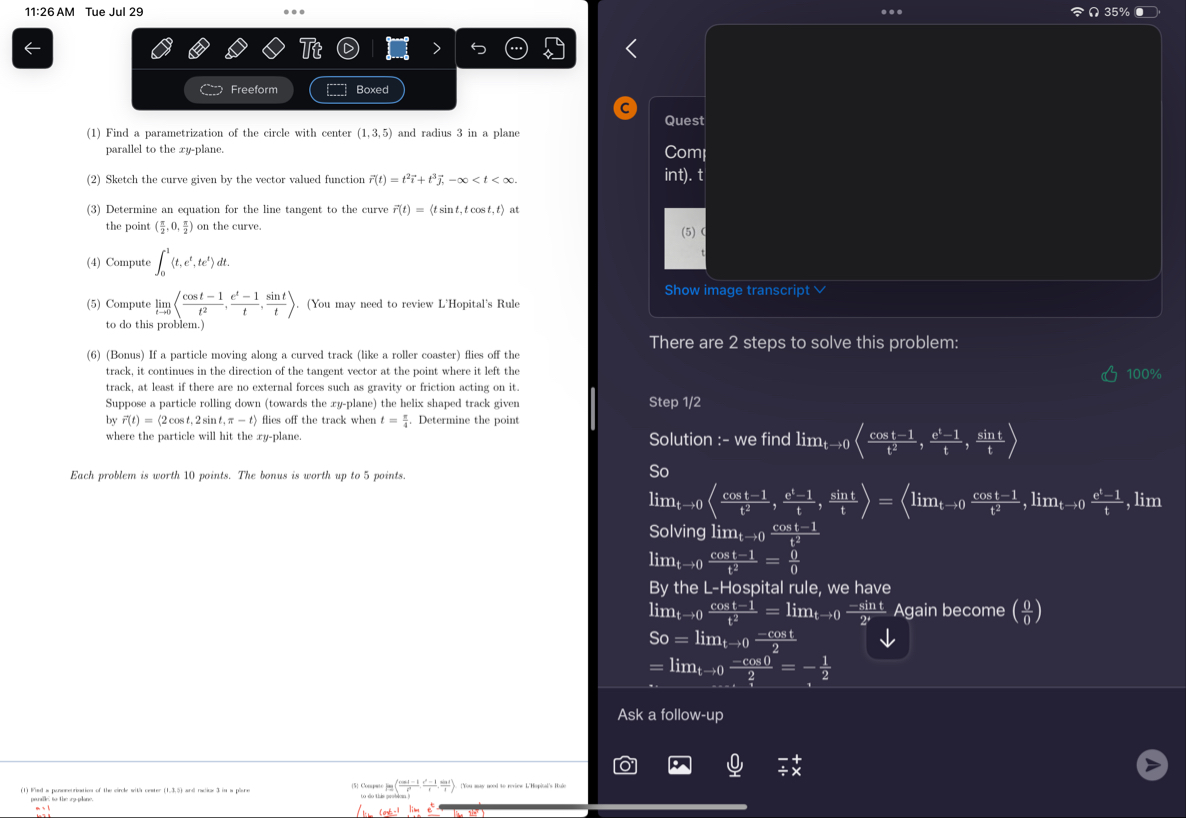Open the microphone for voice input
The width and height of the screenshot is (1186, 818).
734,764
